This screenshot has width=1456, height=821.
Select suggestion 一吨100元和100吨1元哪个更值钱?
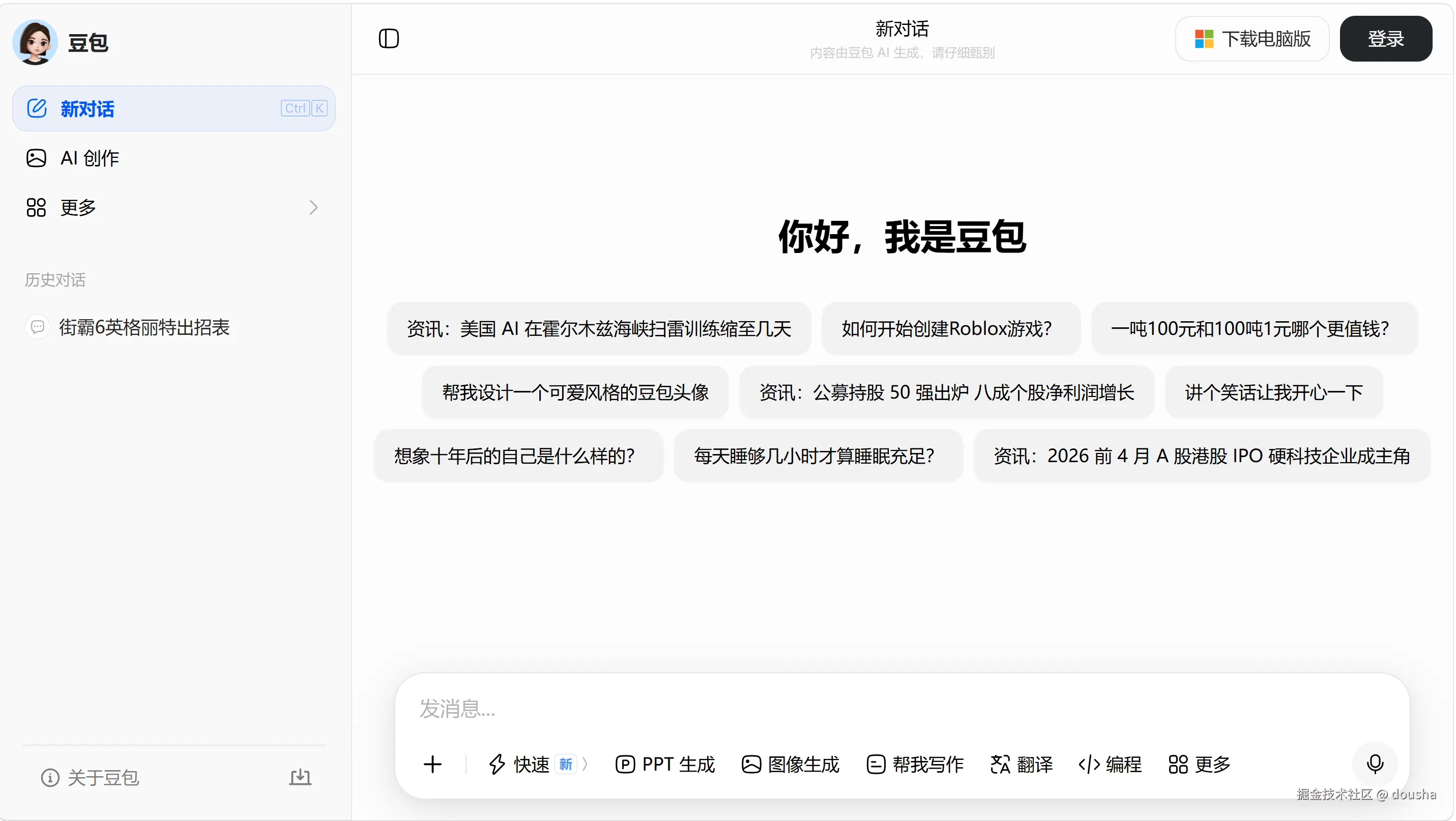pos(1254,328)
